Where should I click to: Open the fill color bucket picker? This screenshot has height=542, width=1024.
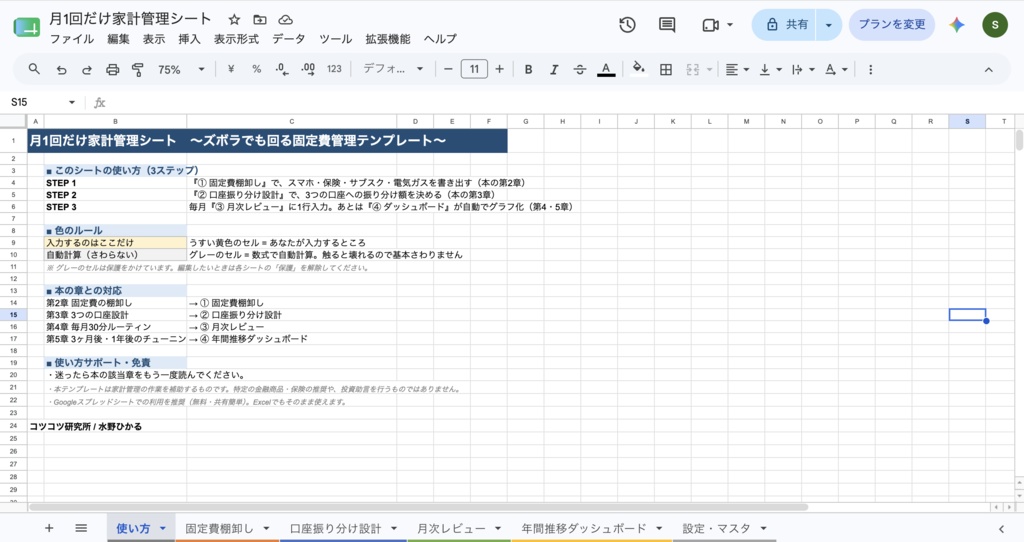(639, 69)
